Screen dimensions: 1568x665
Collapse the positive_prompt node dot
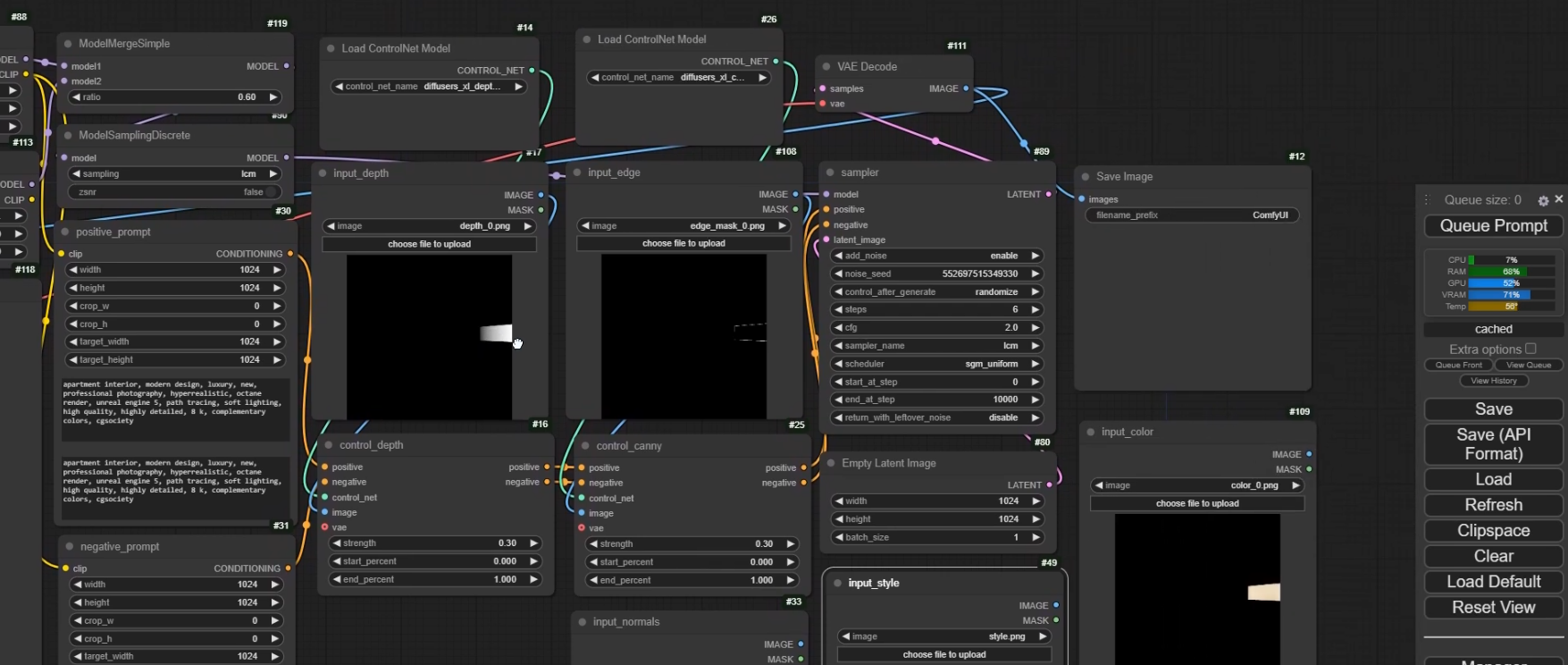[x=65, y=231]
